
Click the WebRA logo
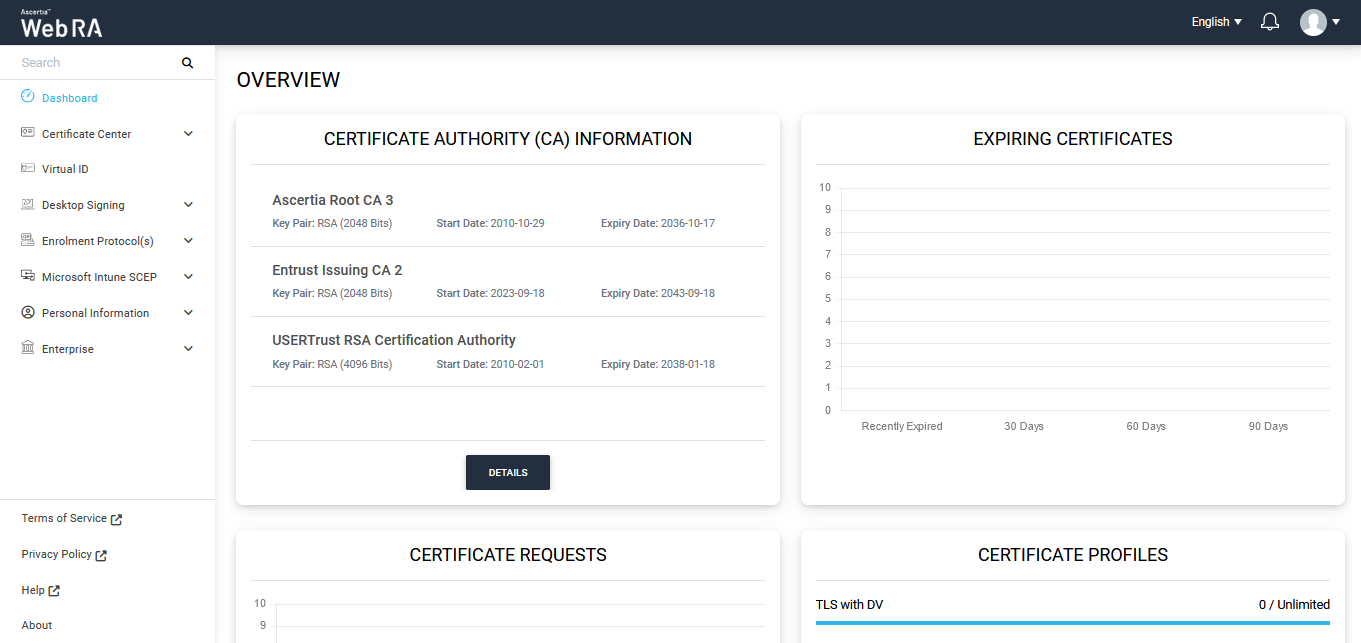pos(61,25)
